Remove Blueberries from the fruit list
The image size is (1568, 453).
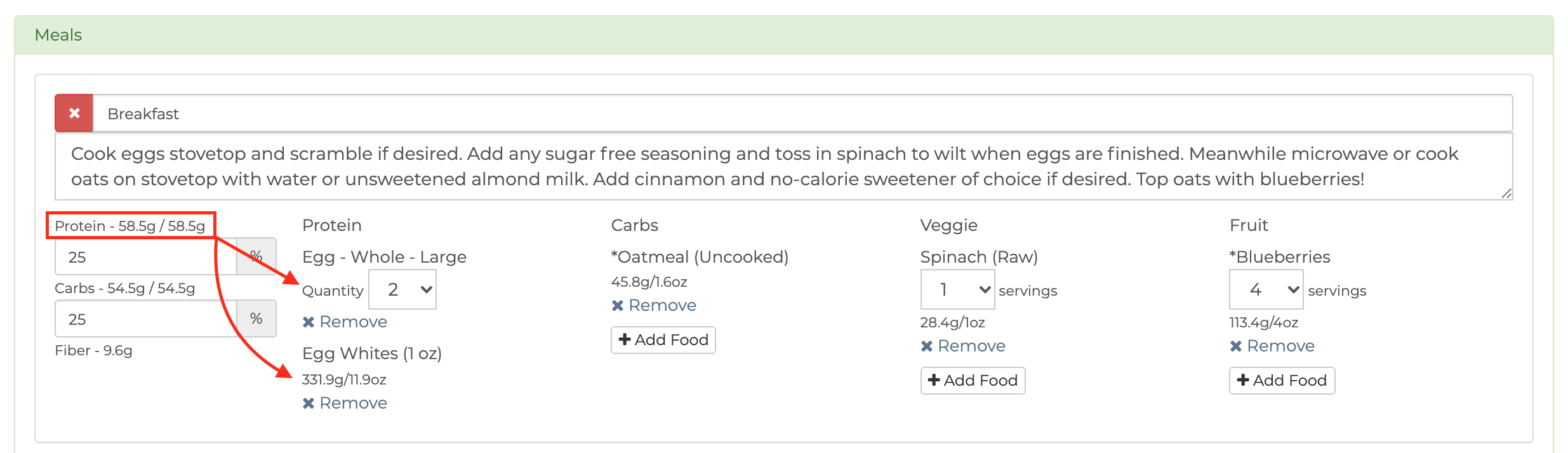click(1272, 346)
